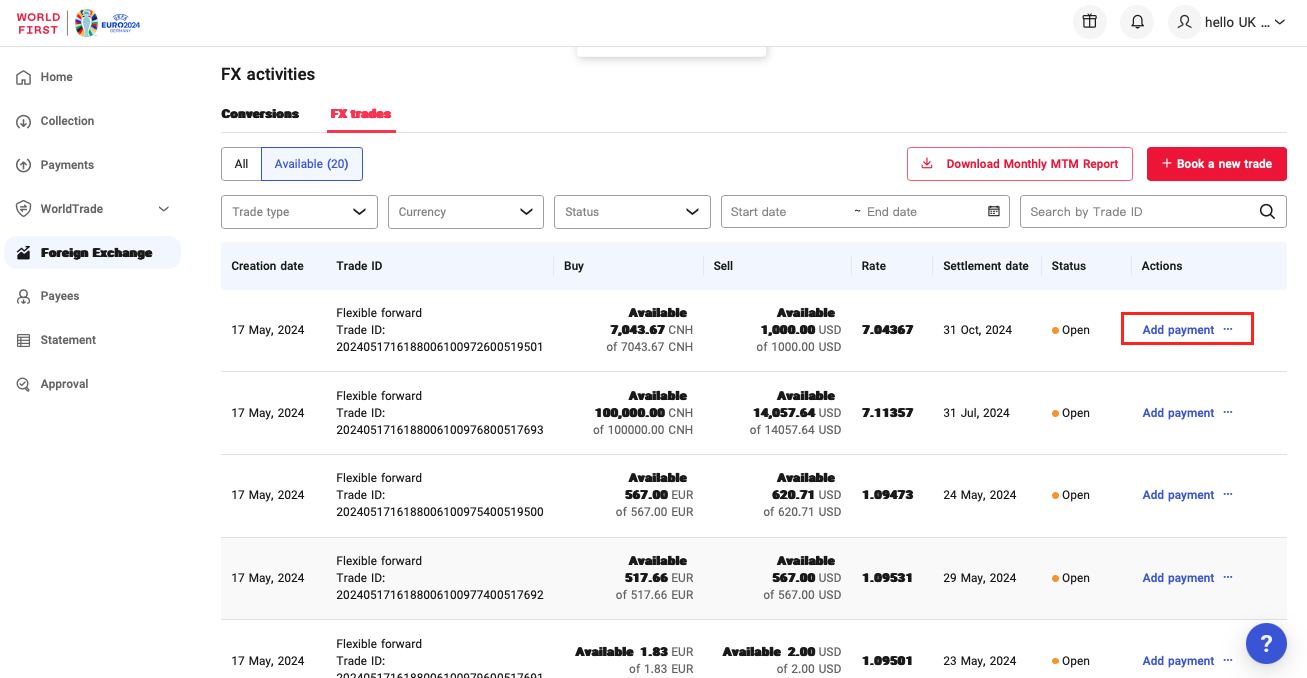Image resolution: width=1307 pixels, height=678 pixels.
Task: Select the Statement sidebar icon
Action: tap(24, 340)
